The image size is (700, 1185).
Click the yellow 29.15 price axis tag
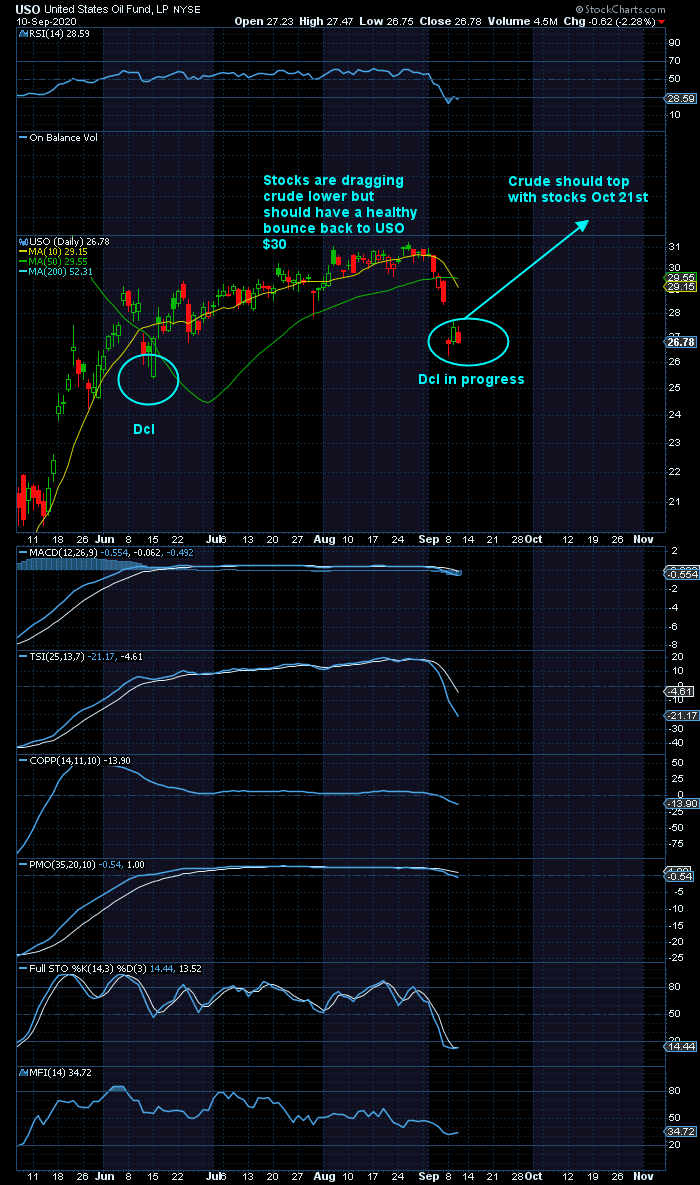682,287
